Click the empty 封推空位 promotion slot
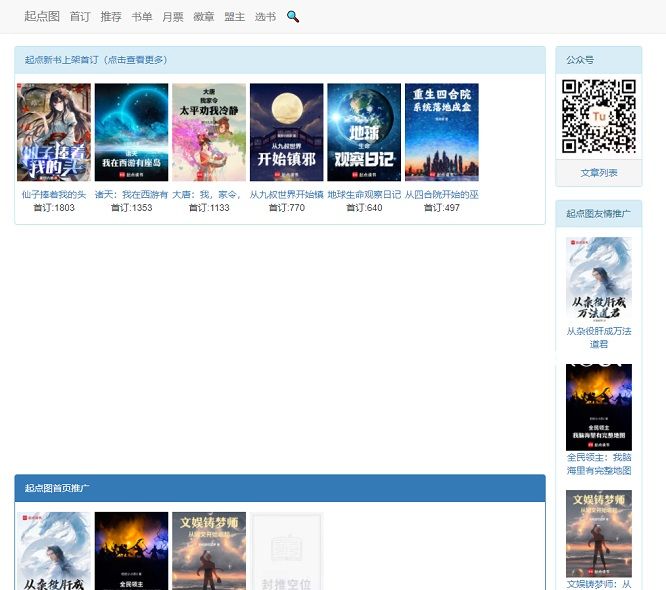 tap(287, 551)
